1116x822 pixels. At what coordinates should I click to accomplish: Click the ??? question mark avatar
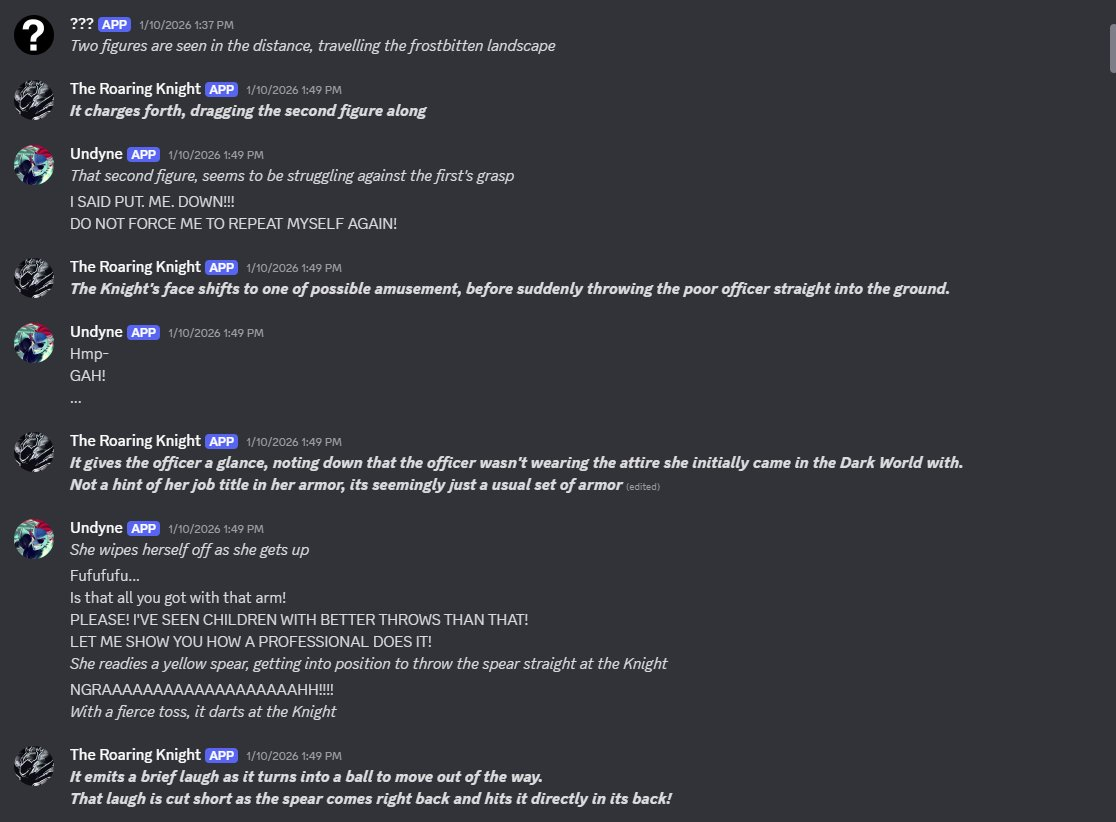coord(34,35)
